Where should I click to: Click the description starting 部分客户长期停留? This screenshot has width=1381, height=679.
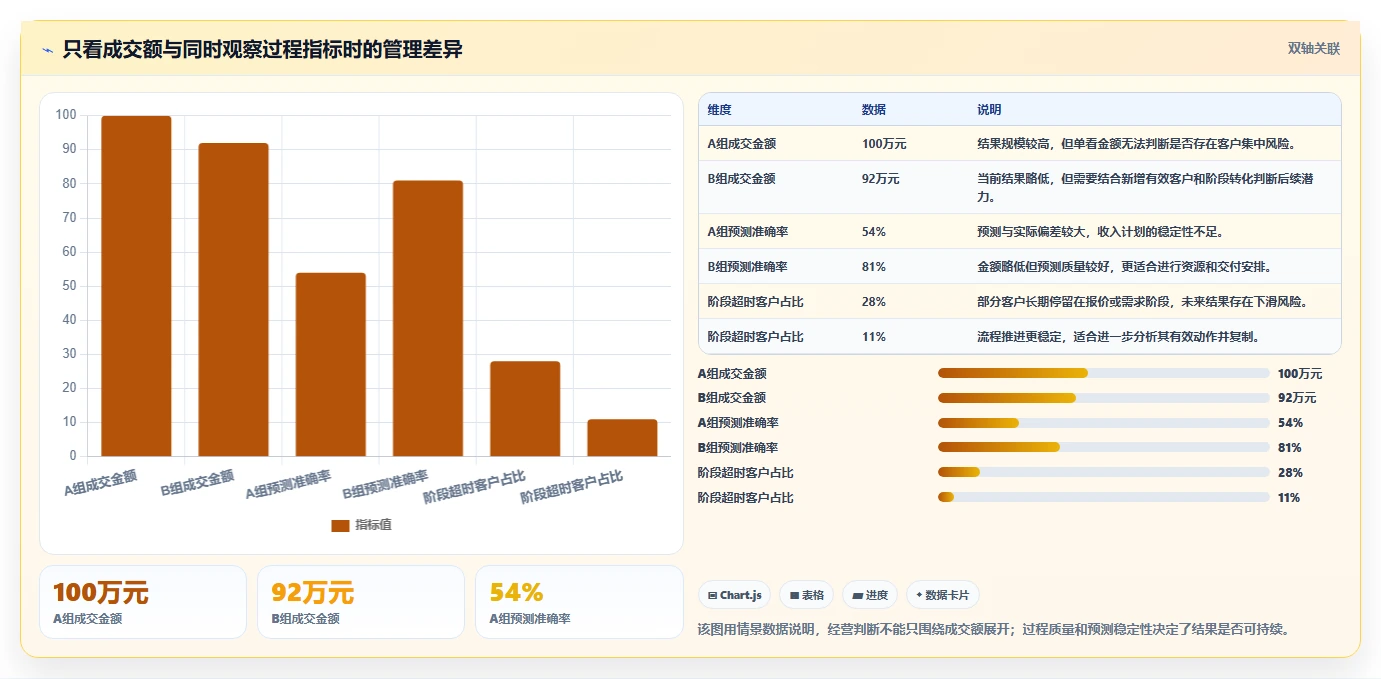(x=1143, y=302)
